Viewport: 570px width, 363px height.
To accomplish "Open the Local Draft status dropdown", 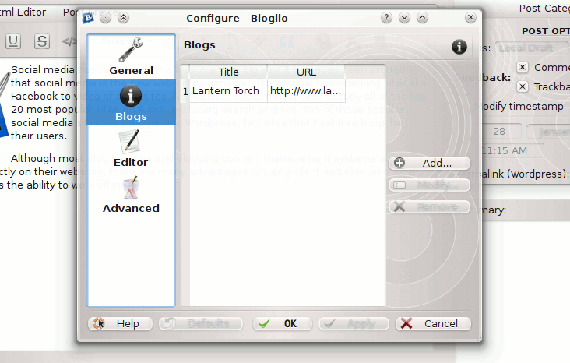I will pyautogui.click(x=533, y=48).
